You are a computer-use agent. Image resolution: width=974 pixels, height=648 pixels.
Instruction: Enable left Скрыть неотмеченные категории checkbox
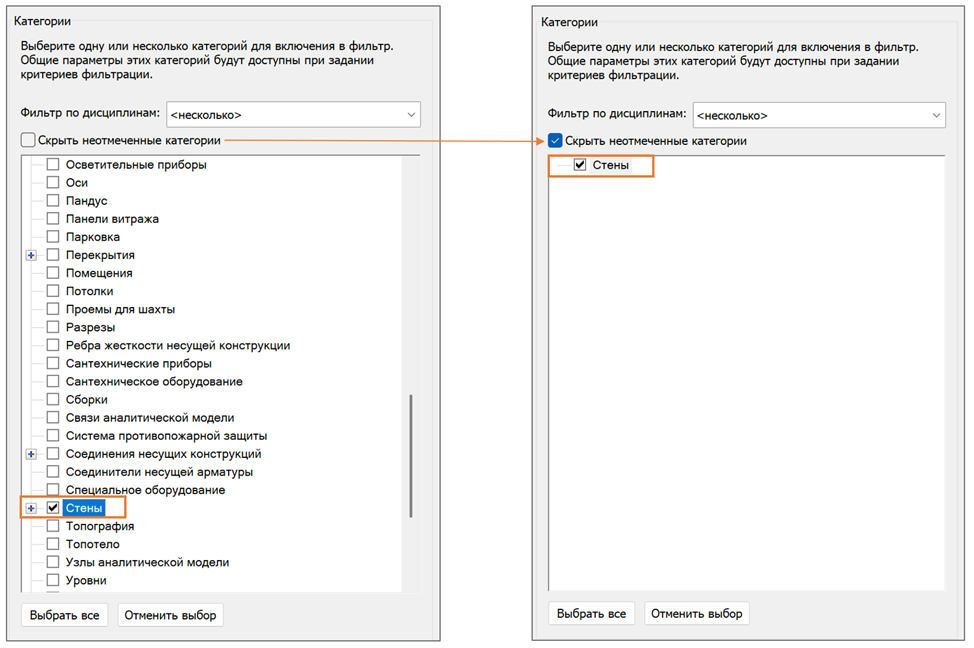pyautogui.click(x=28, y=140)
